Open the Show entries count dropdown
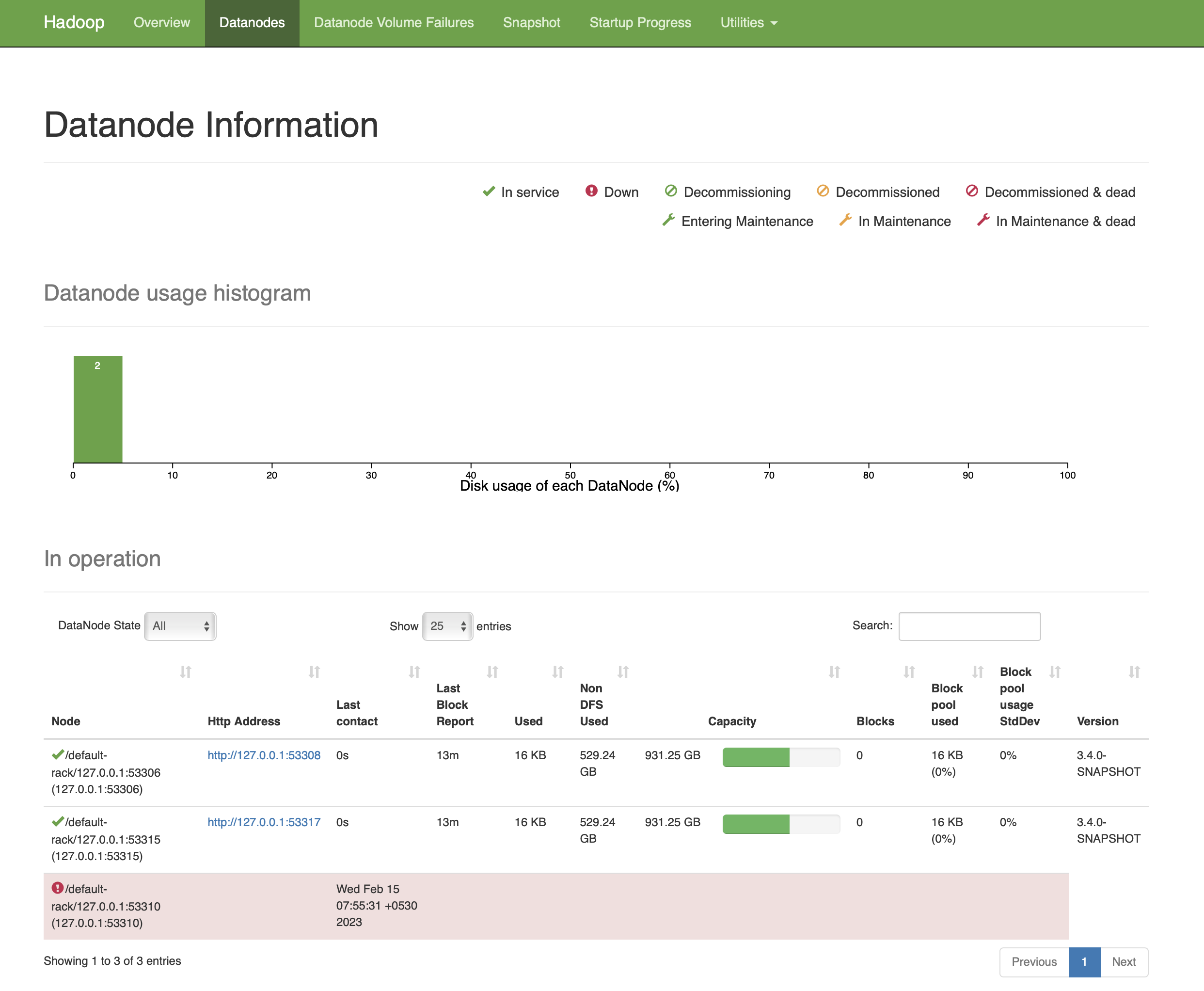The image size is (1204, 991). click(447, 626)
